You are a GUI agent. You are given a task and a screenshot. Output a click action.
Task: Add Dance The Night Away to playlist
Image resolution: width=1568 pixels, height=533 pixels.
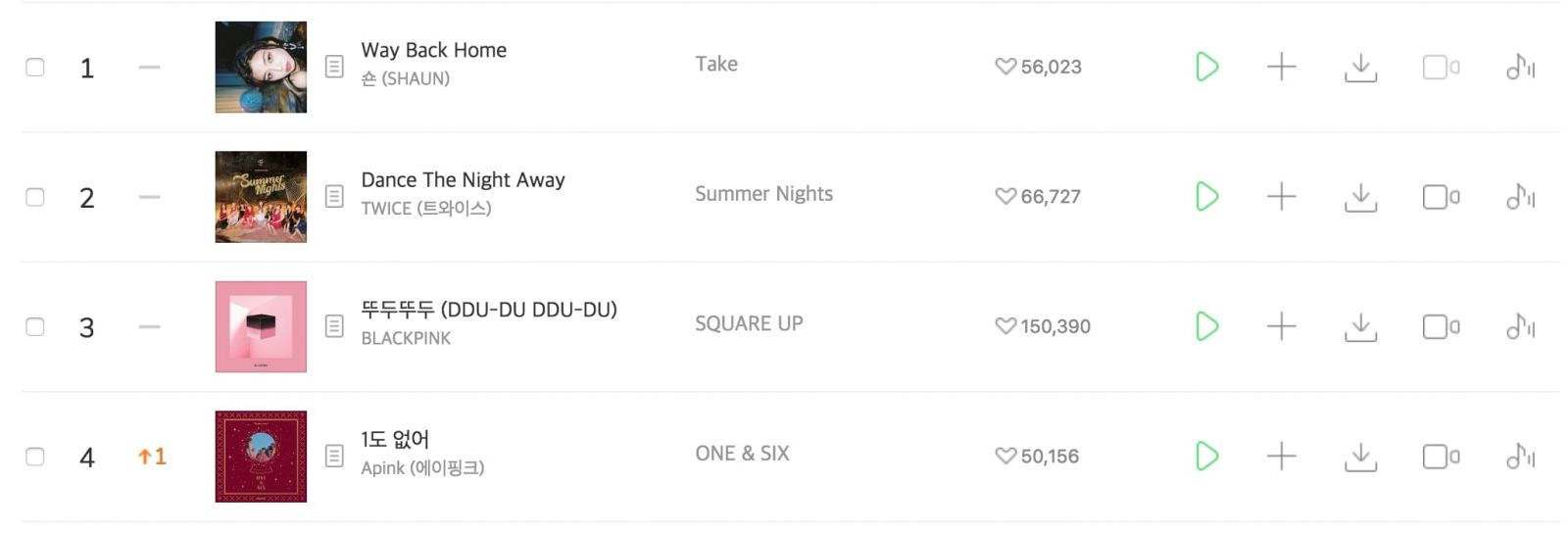coord(1281,197)
